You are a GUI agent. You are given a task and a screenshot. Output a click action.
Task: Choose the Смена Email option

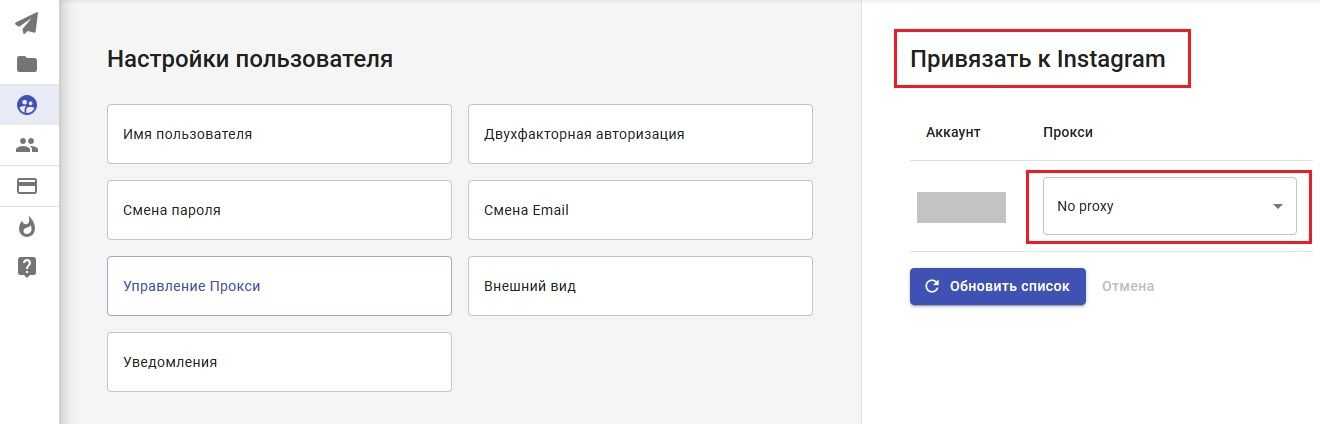click(x=640, y=210)
